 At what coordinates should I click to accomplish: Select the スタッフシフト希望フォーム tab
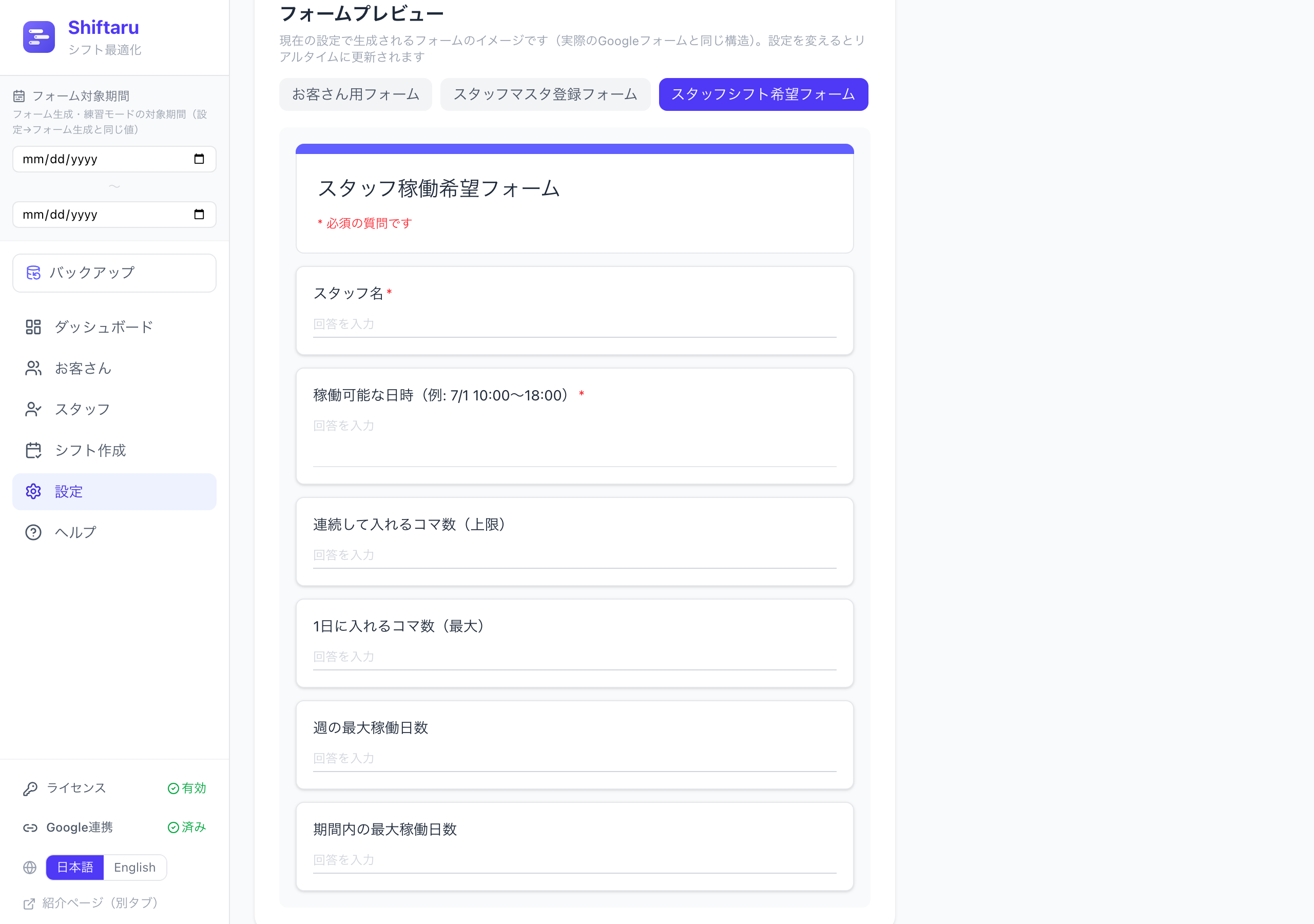(763, 94)
